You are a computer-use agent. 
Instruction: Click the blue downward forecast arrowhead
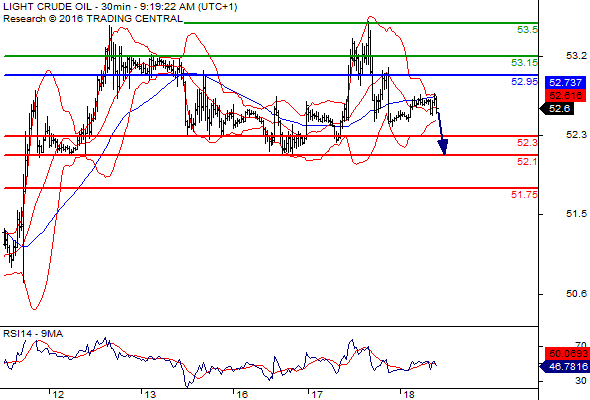click(443, 147)
